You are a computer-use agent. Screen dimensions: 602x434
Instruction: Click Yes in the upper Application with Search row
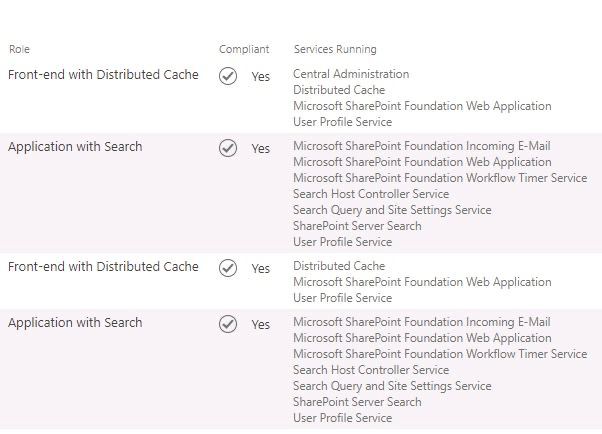point(261,148)
